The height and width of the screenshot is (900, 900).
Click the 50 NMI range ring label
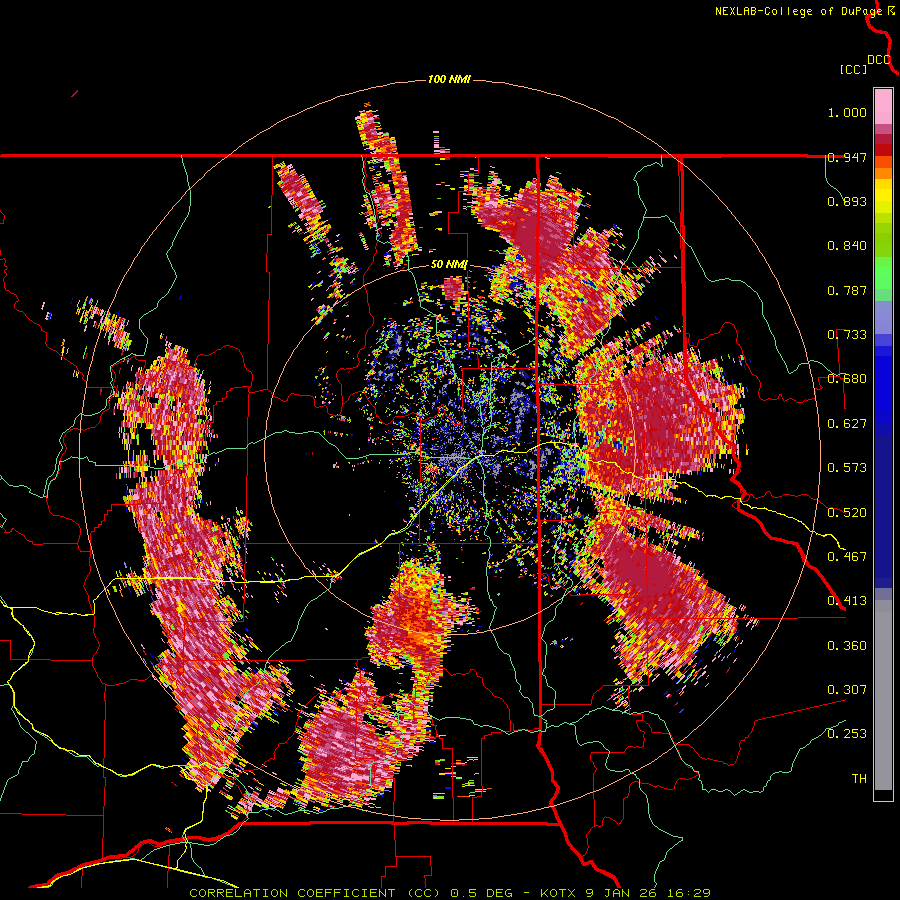449,265
